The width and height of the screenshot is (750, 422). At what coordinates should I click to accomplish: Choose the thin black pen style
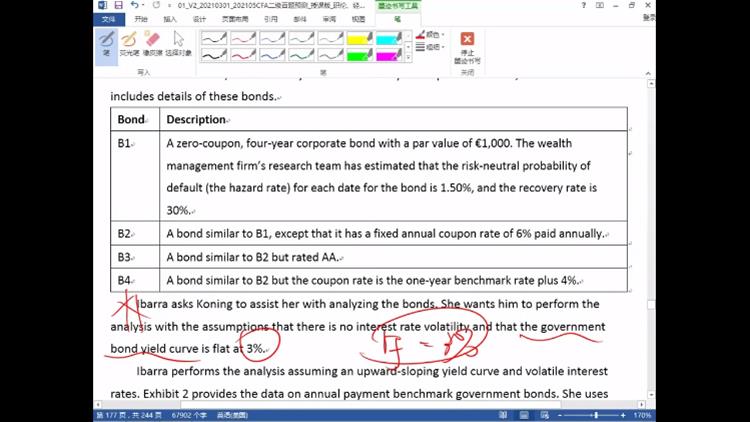click(x=214, y=38)
